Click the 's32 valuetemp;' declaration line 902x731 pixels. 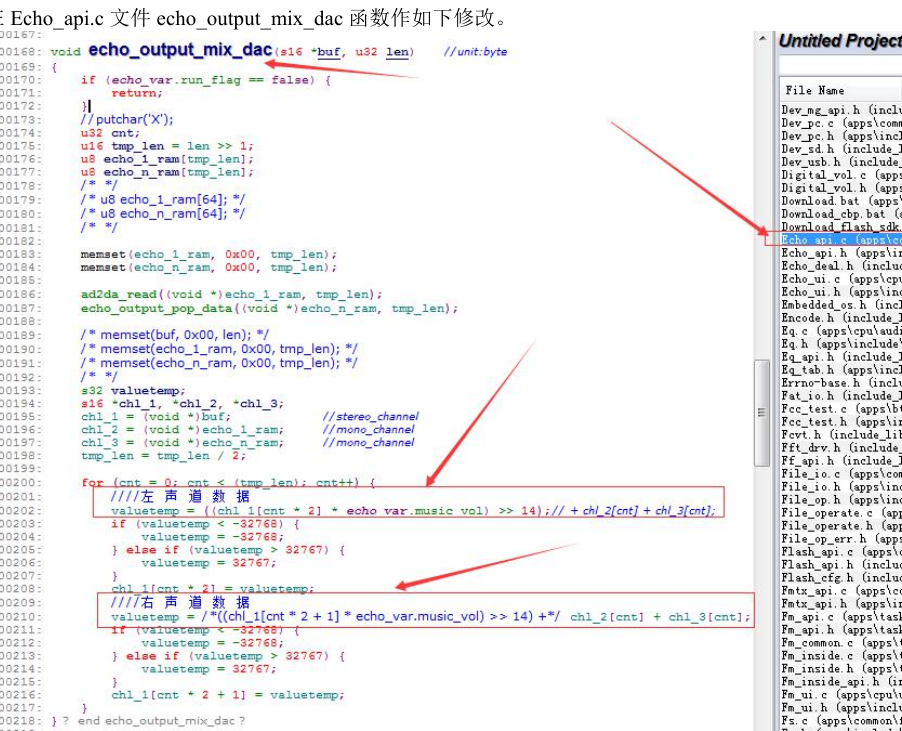[x=133, y=391]
